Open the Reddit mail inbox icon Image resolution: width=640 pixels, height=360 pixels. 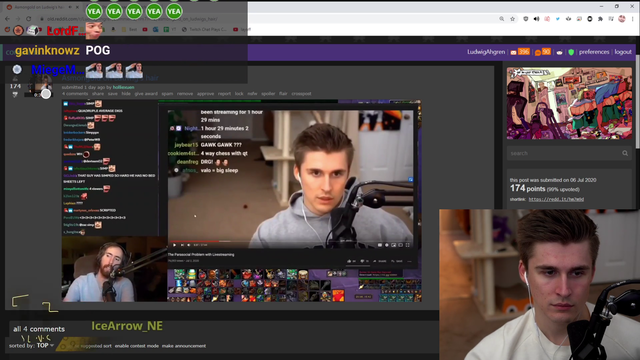pyautogui.click(x=513, y=52)
